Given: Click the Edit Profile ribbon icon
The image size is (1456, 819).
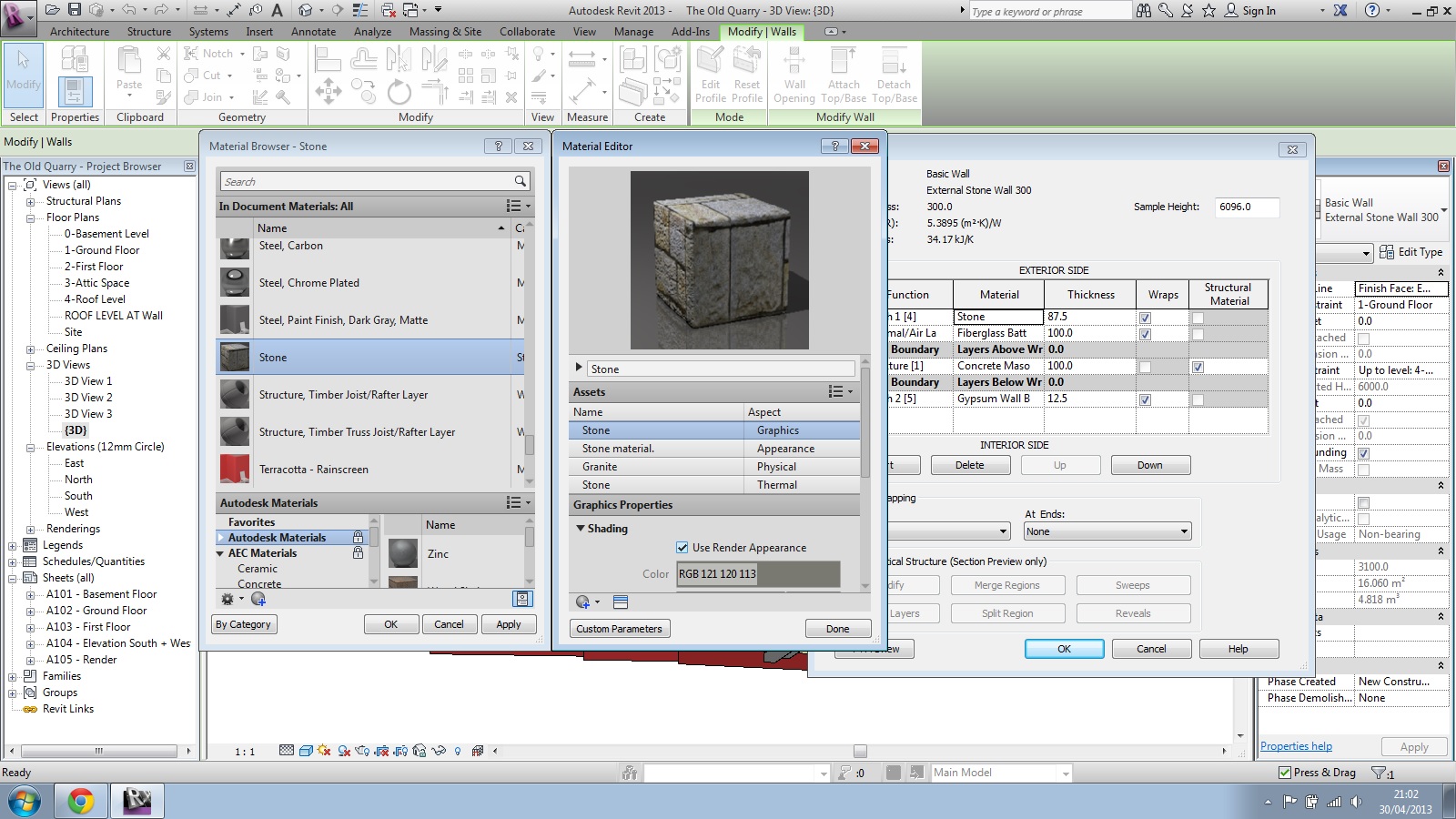Looking at the screenshot, I should click(710, 64).
